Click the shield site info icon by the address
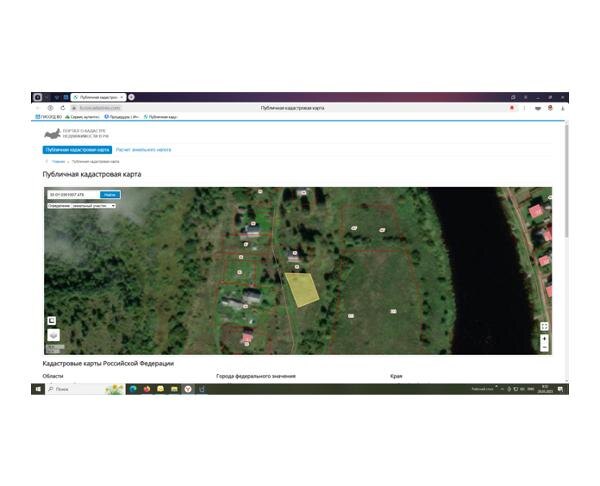600x486 pixels. tap(74, 108)
